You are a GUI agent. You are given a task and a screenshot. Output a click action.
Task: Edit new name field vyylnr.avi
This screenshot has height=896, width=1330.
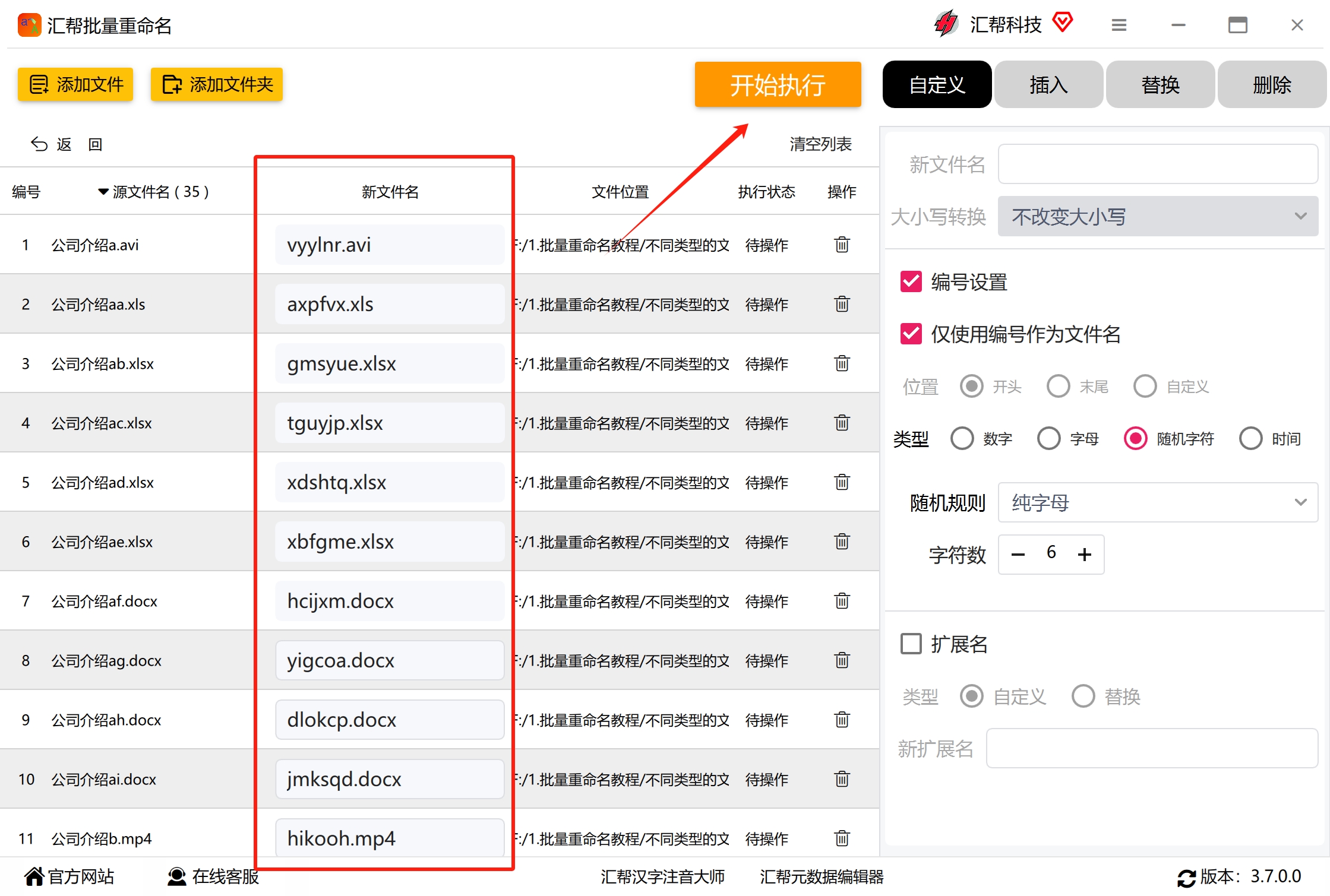[x=390, y=245]
